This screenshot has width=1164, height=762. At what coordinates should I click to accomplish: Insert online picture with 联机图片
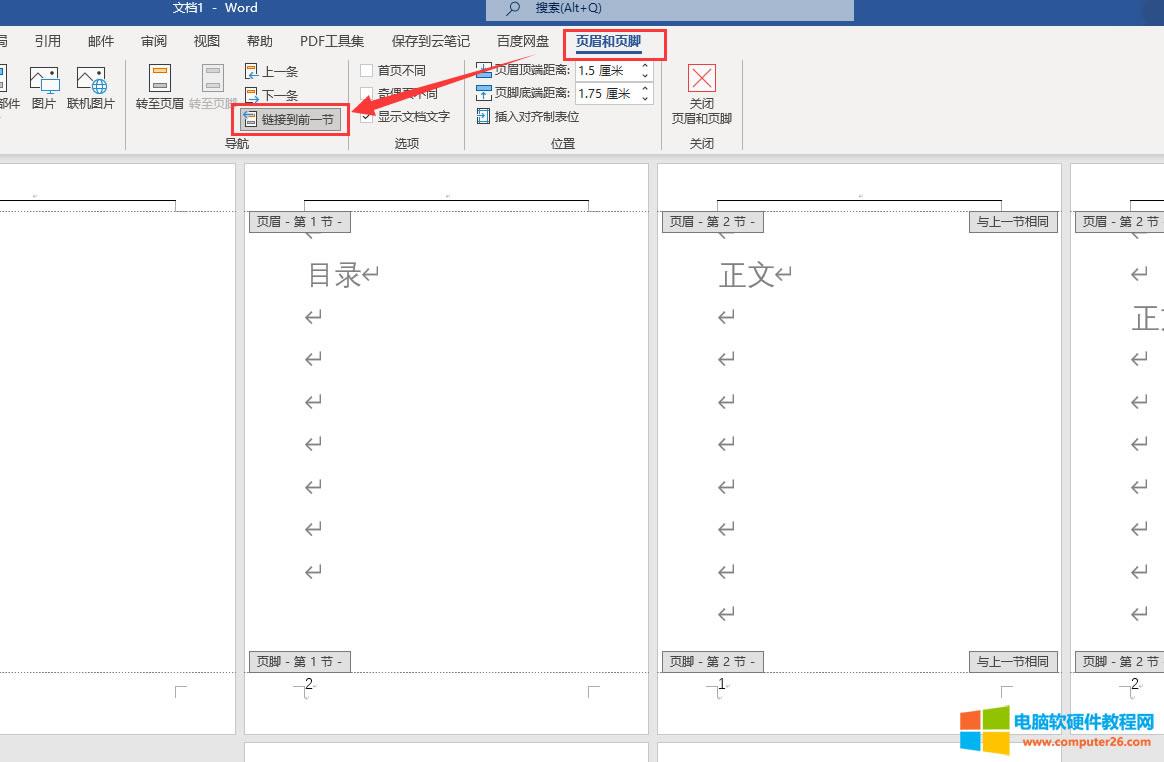click(91, 88)
